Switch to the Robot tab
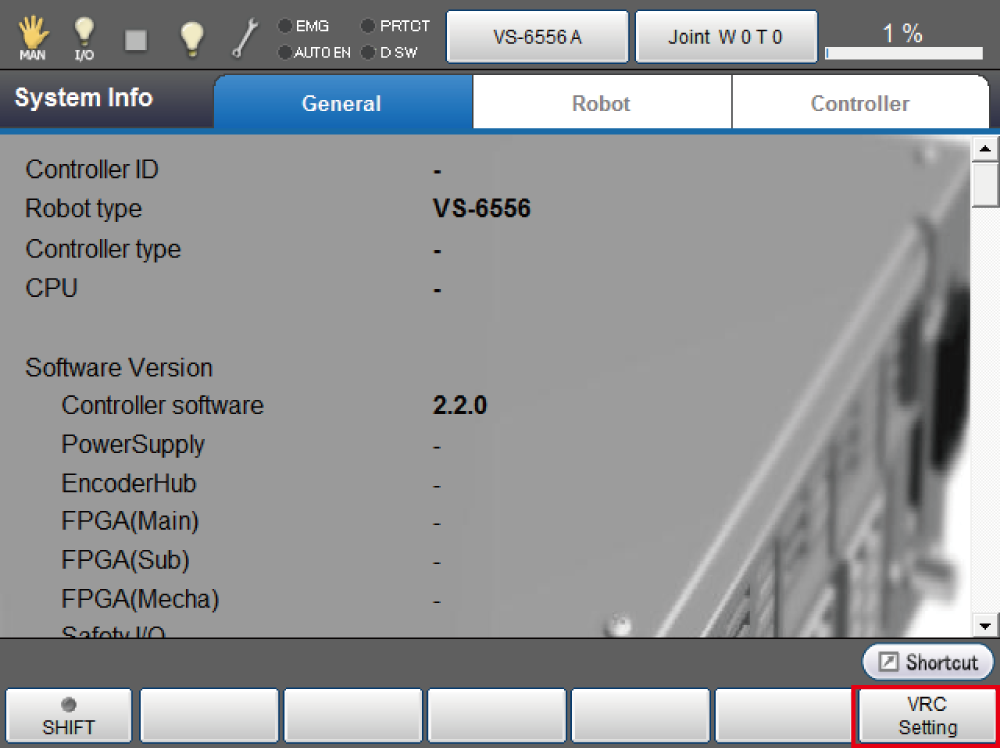1000x748 pixels. click(601, 103)
